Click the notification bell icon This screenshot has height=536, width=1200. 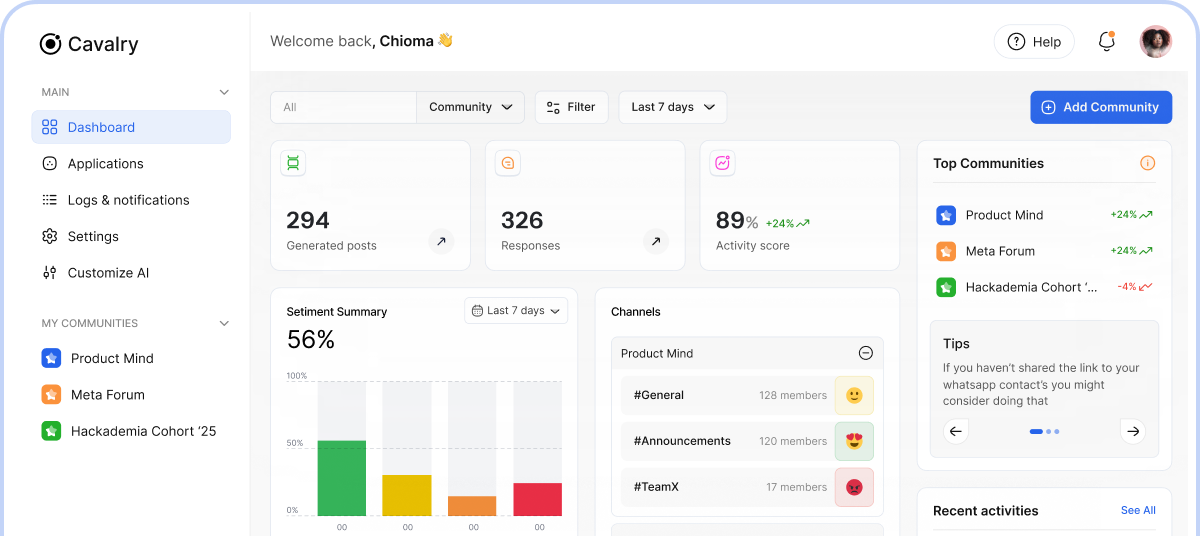1106,42
